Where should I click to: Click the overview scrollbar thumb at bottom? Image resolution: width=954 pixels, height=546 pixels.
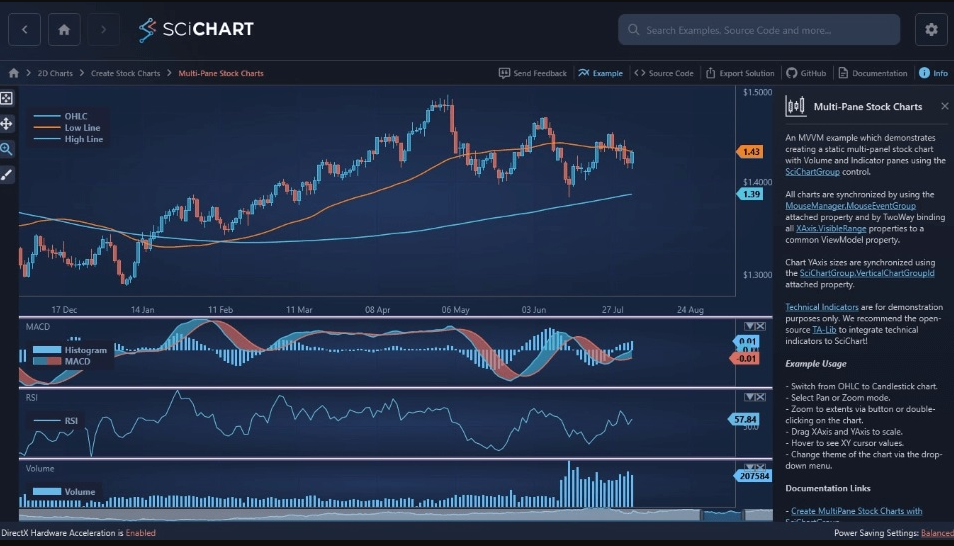pyautogui.click(x=722, y=515)
